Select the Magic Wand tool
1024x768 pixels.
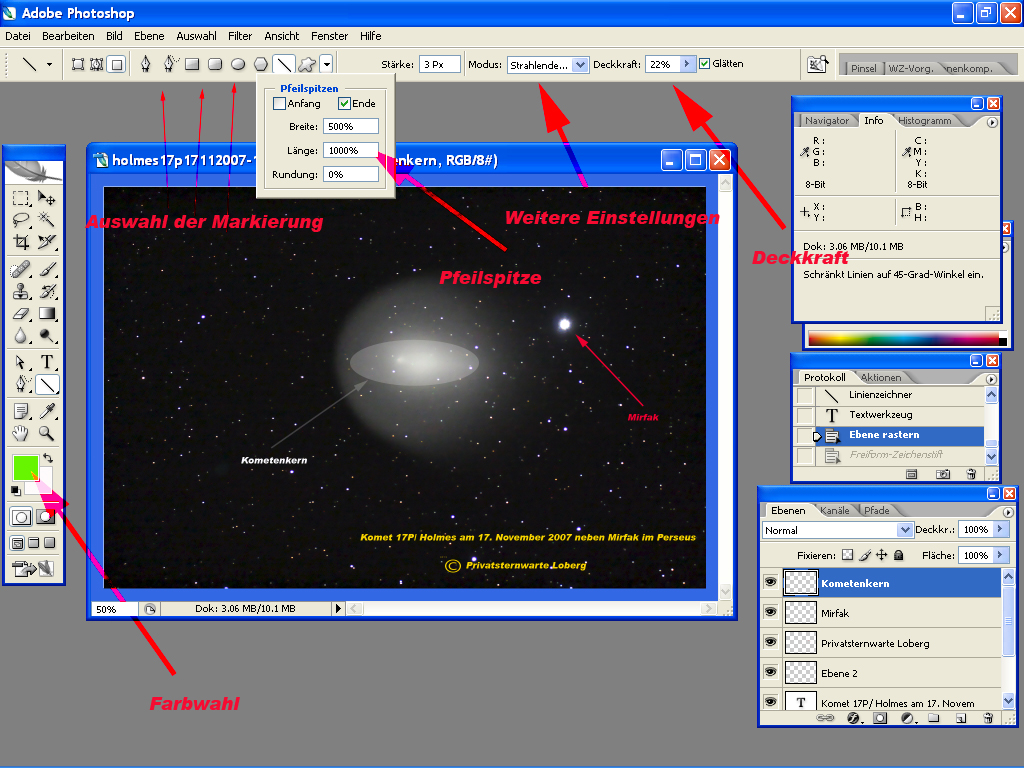click(46, 219)
